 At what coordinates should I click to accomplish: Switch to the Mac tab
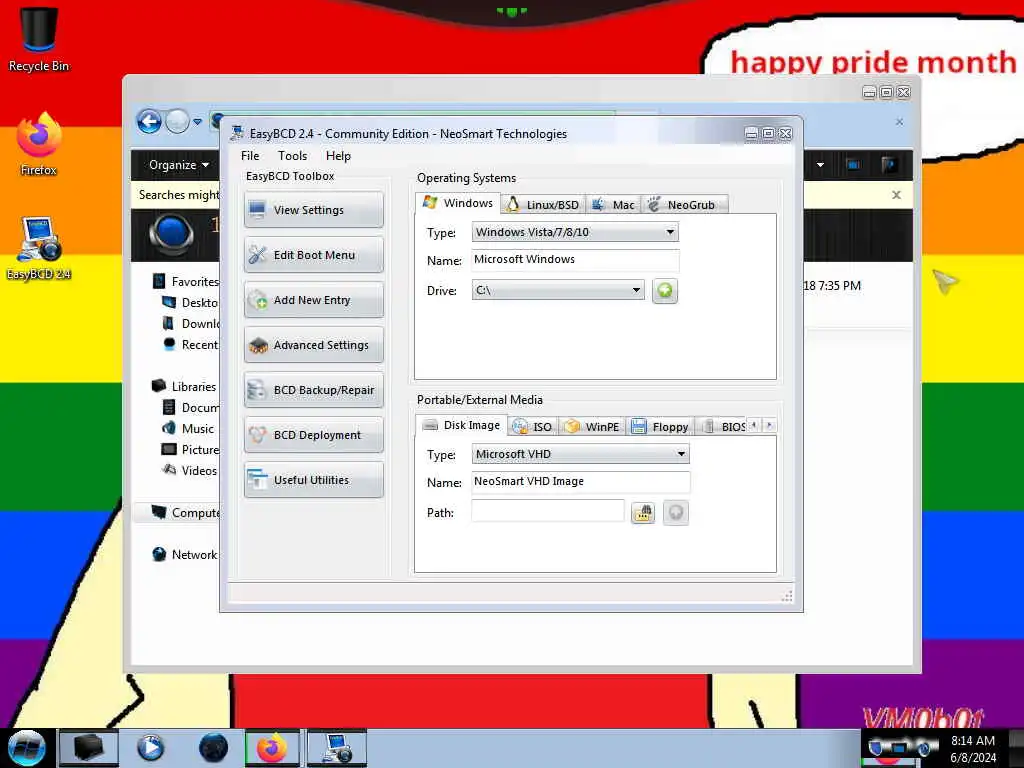[613, 204]
